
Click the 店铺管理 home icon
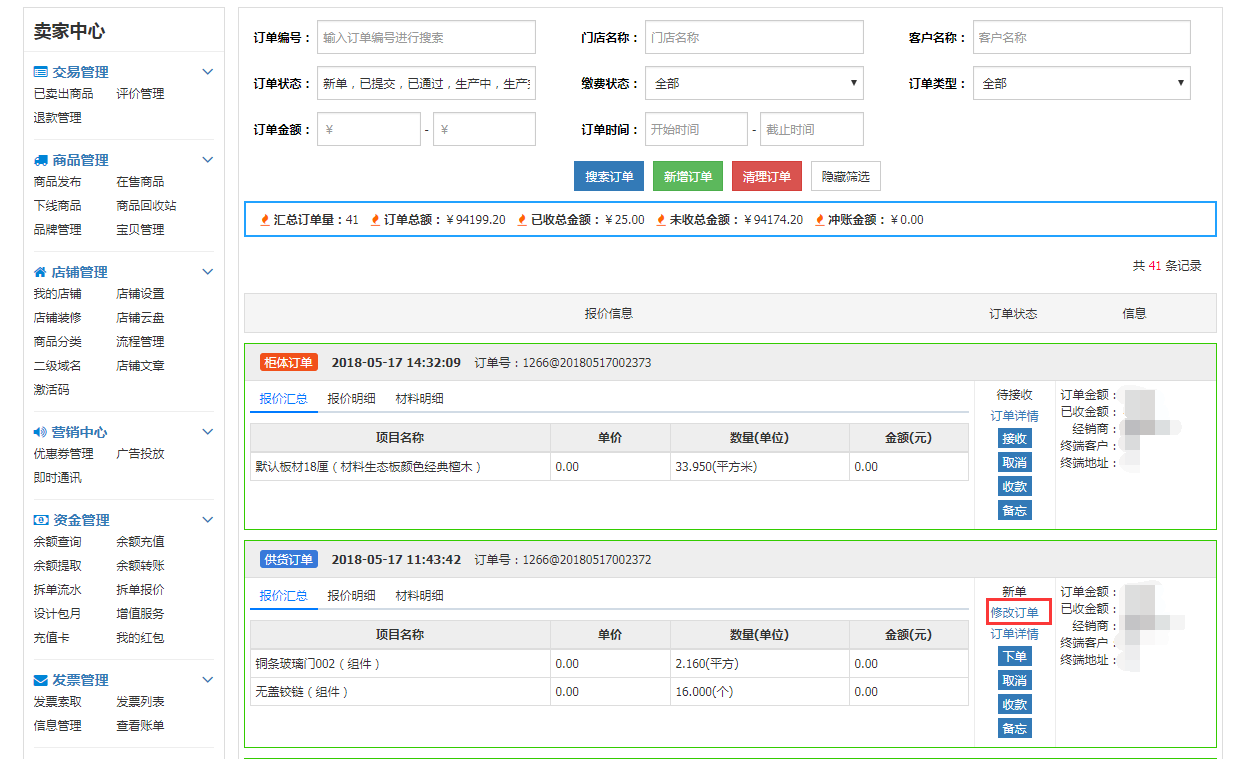coord(40,272)
